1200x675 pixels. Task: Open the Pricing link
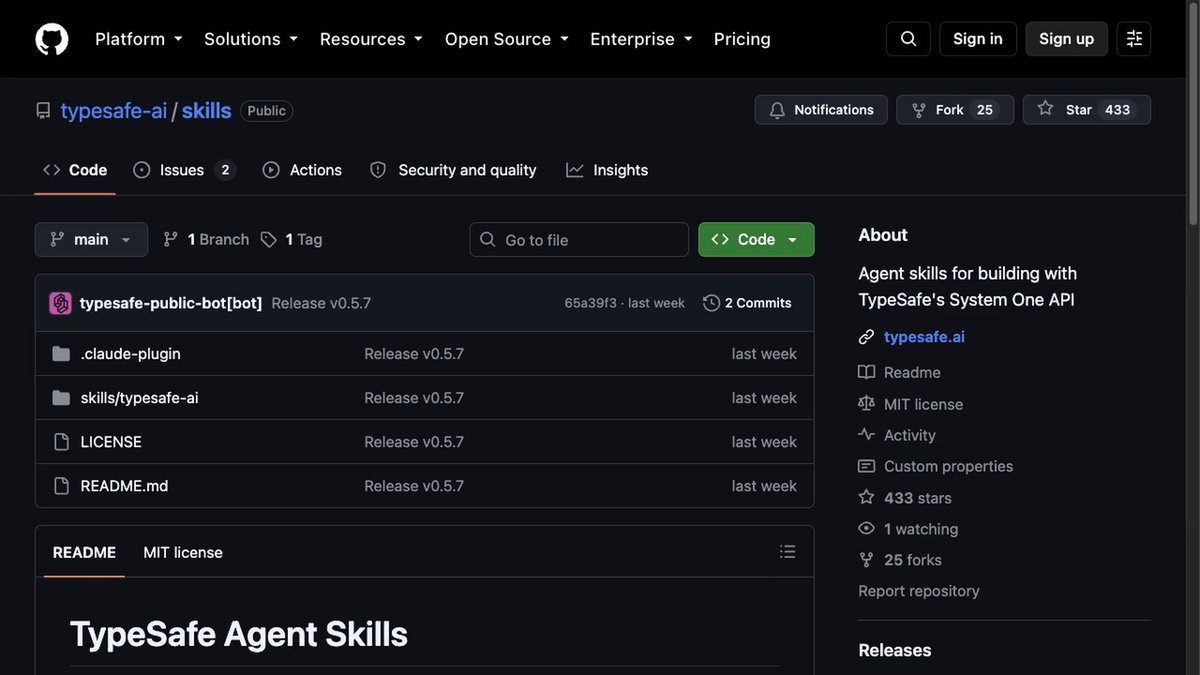point(742,39)
